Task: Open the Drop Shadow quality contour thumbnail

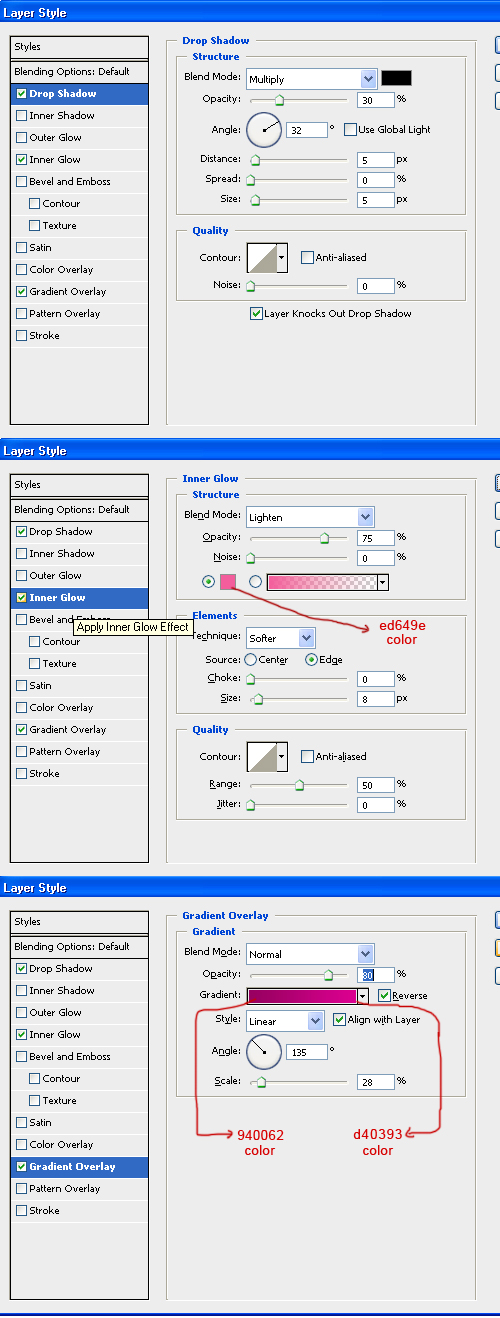Action: (261, 257)
